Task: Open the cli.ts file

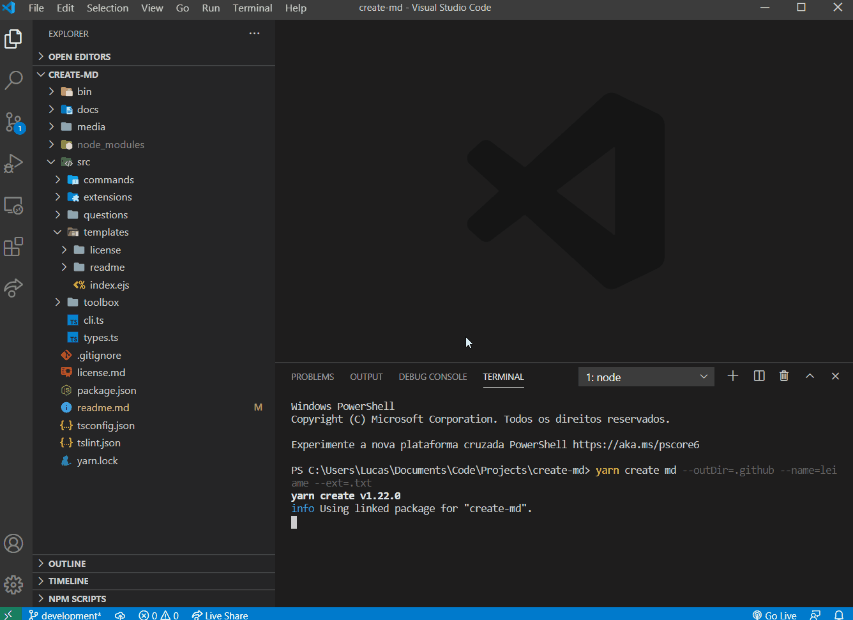Action: tap(154, 320)
